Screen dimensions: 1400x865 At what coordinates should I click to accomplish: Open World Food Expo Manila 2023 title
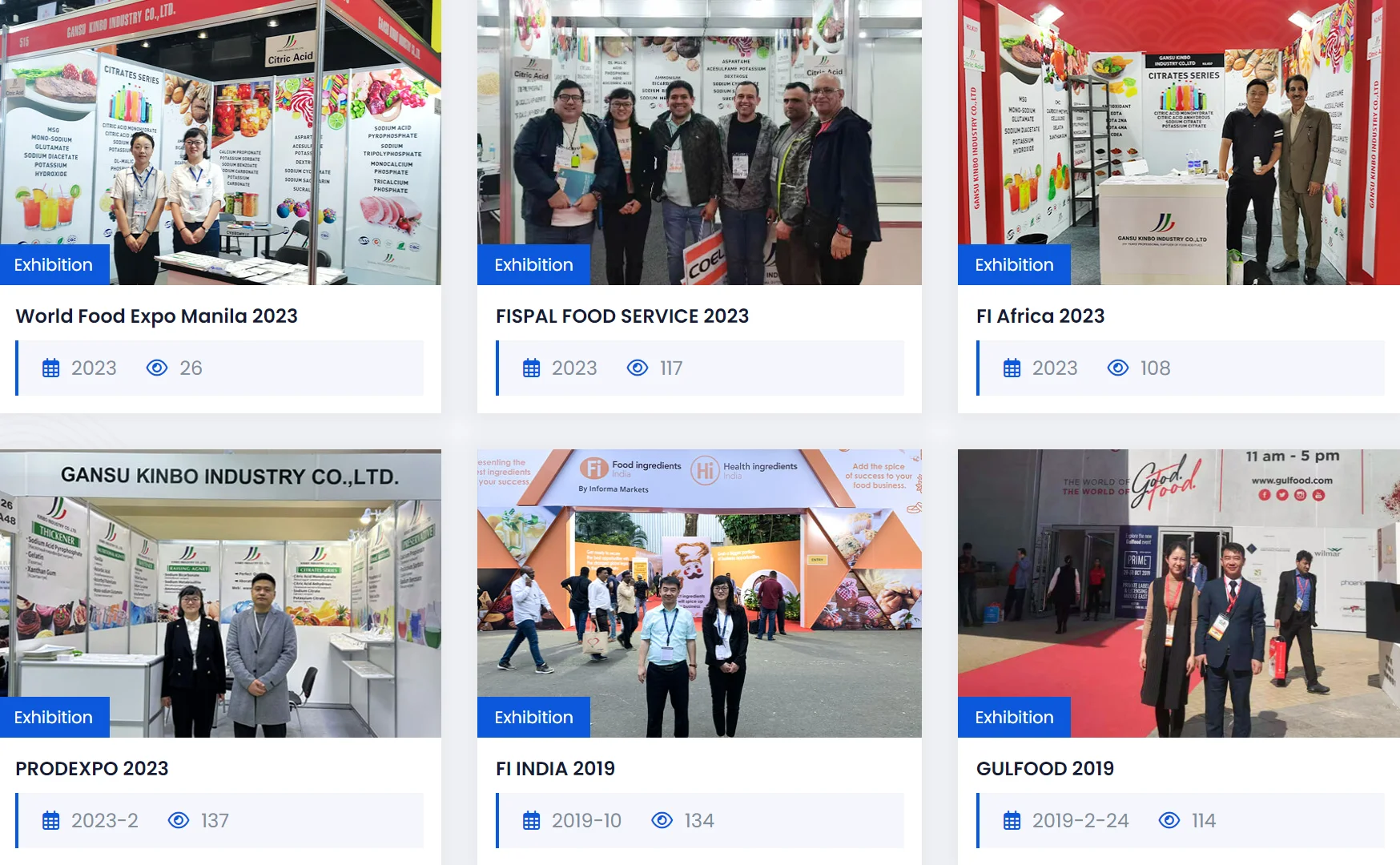[x=157, y=316]
